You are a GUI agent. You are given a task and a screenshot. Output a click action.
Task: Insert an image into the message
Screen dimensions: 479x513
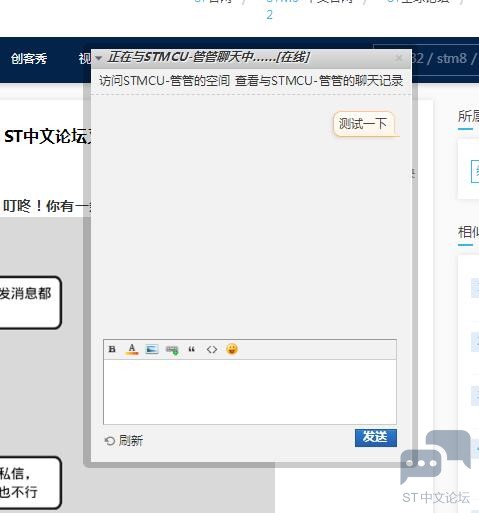[152, 349]
